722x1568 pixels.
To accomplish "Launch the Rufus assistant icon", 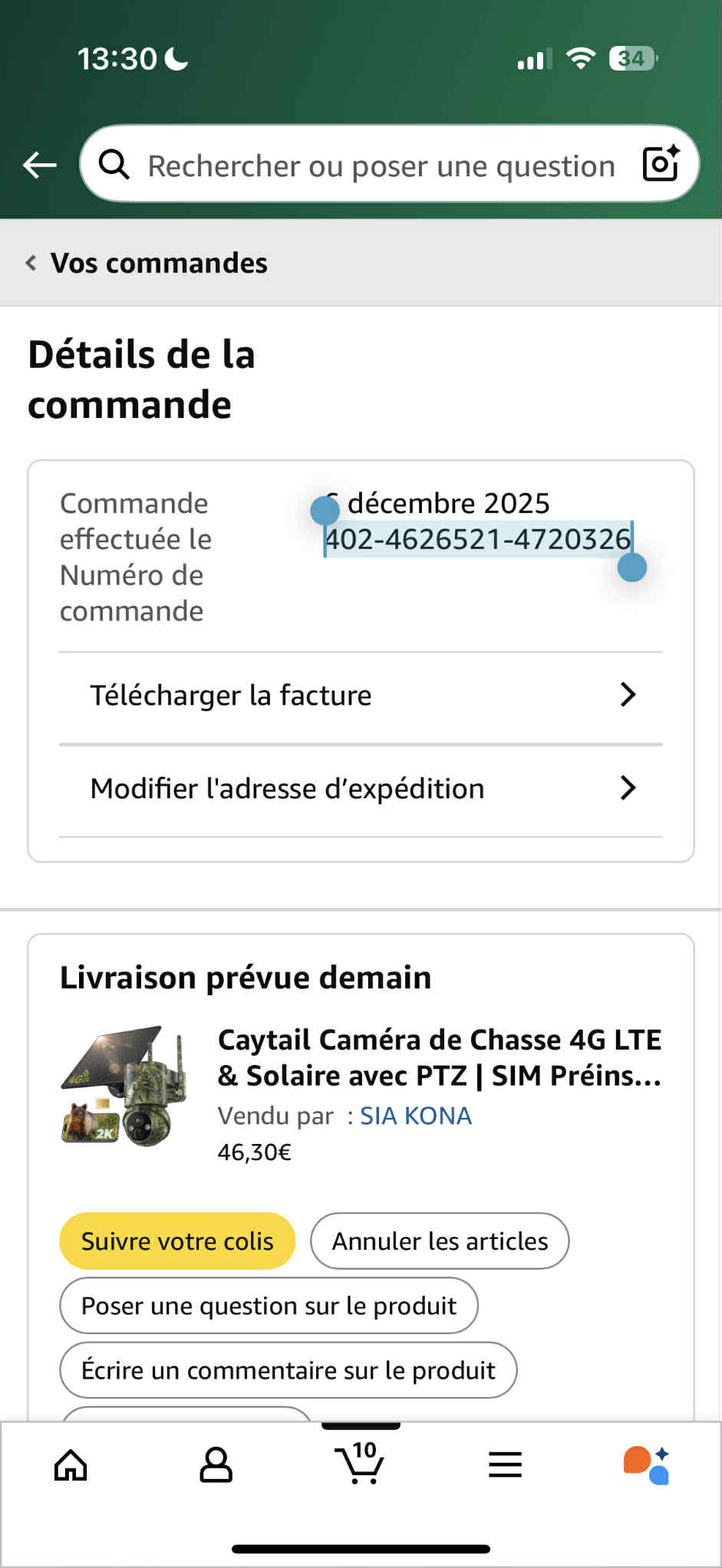I will point(647,1465).
